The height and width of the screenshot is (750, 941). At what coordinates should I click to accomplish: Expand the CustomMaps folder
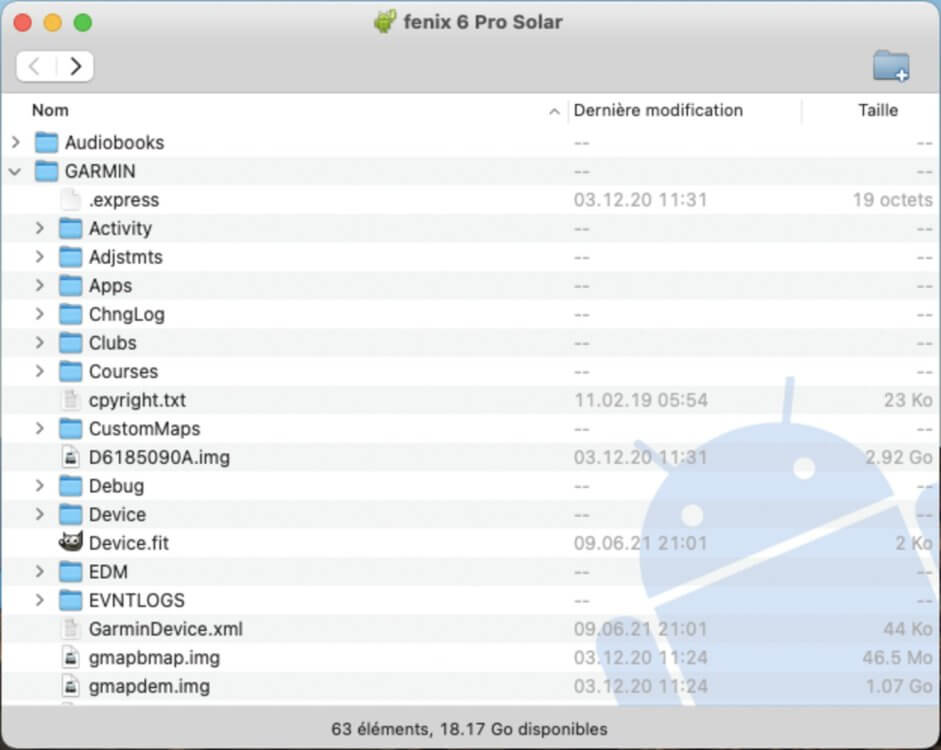click(40, 429)
